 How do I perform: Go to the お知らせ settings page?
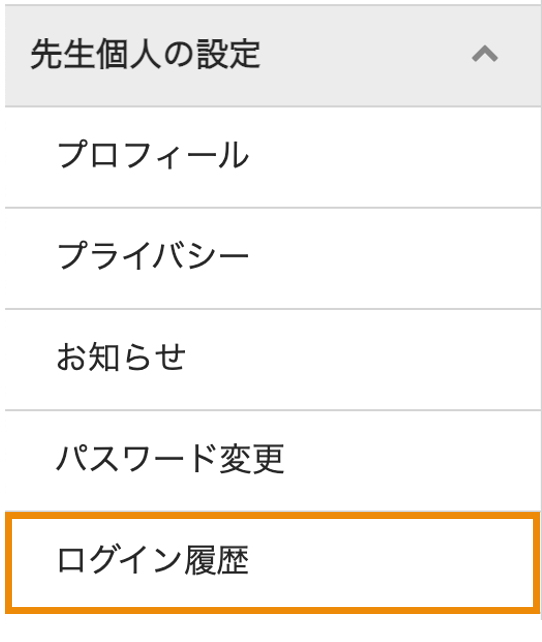(x=273, y=359)
